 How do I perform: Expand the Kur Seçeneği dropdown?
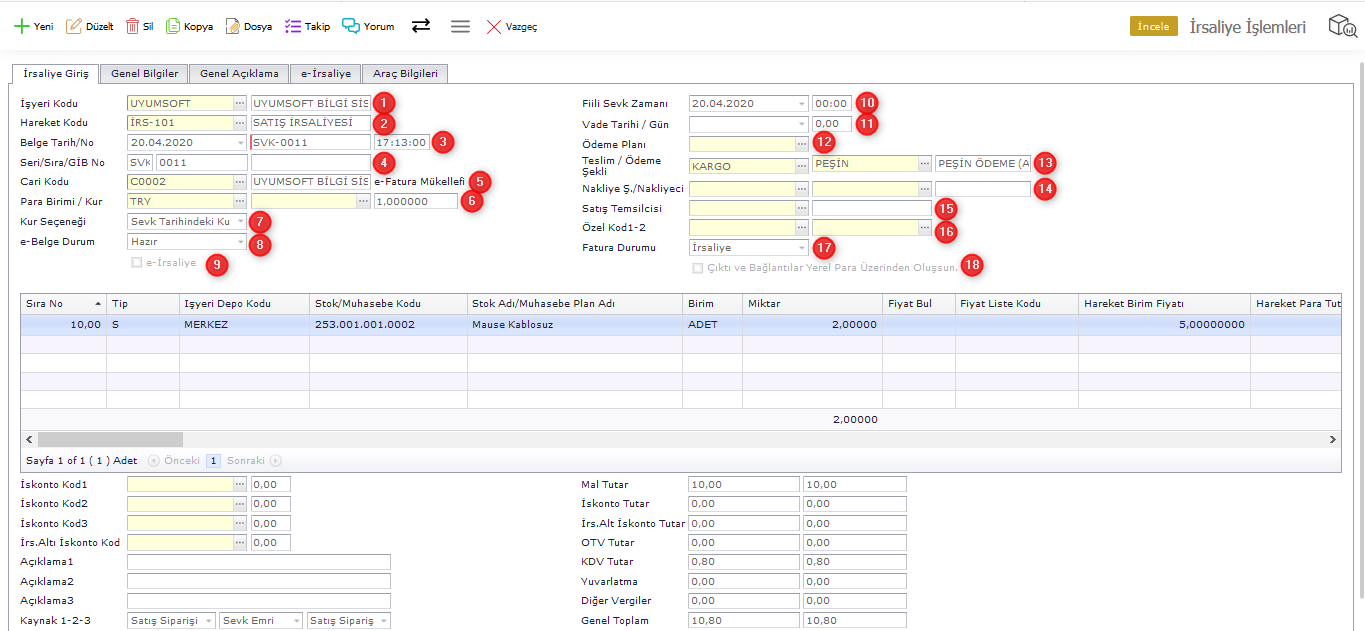click(x=240, y=221)
